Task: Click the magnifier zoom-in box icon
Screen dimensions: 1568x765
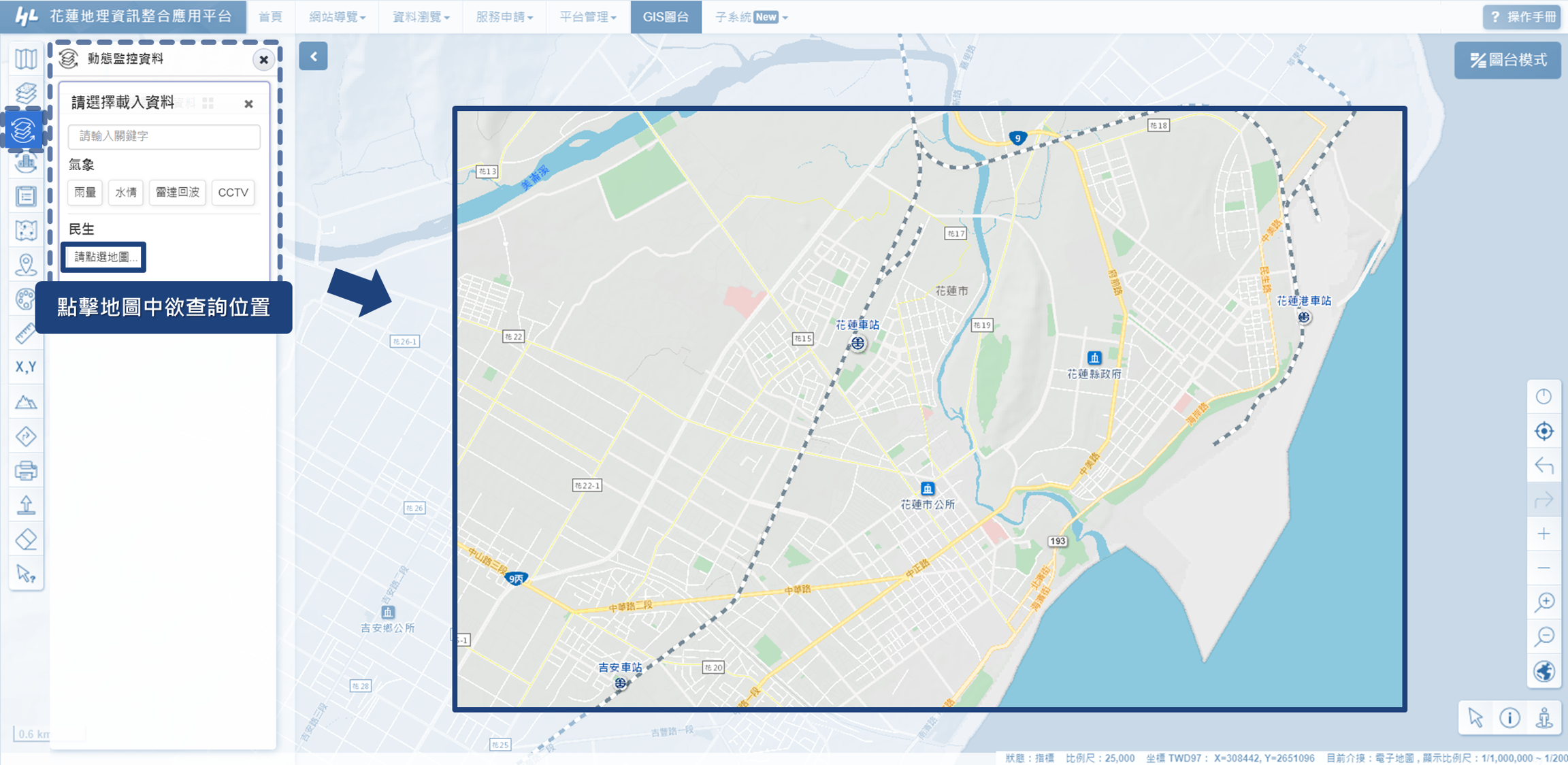Action: click(1543, 602)
